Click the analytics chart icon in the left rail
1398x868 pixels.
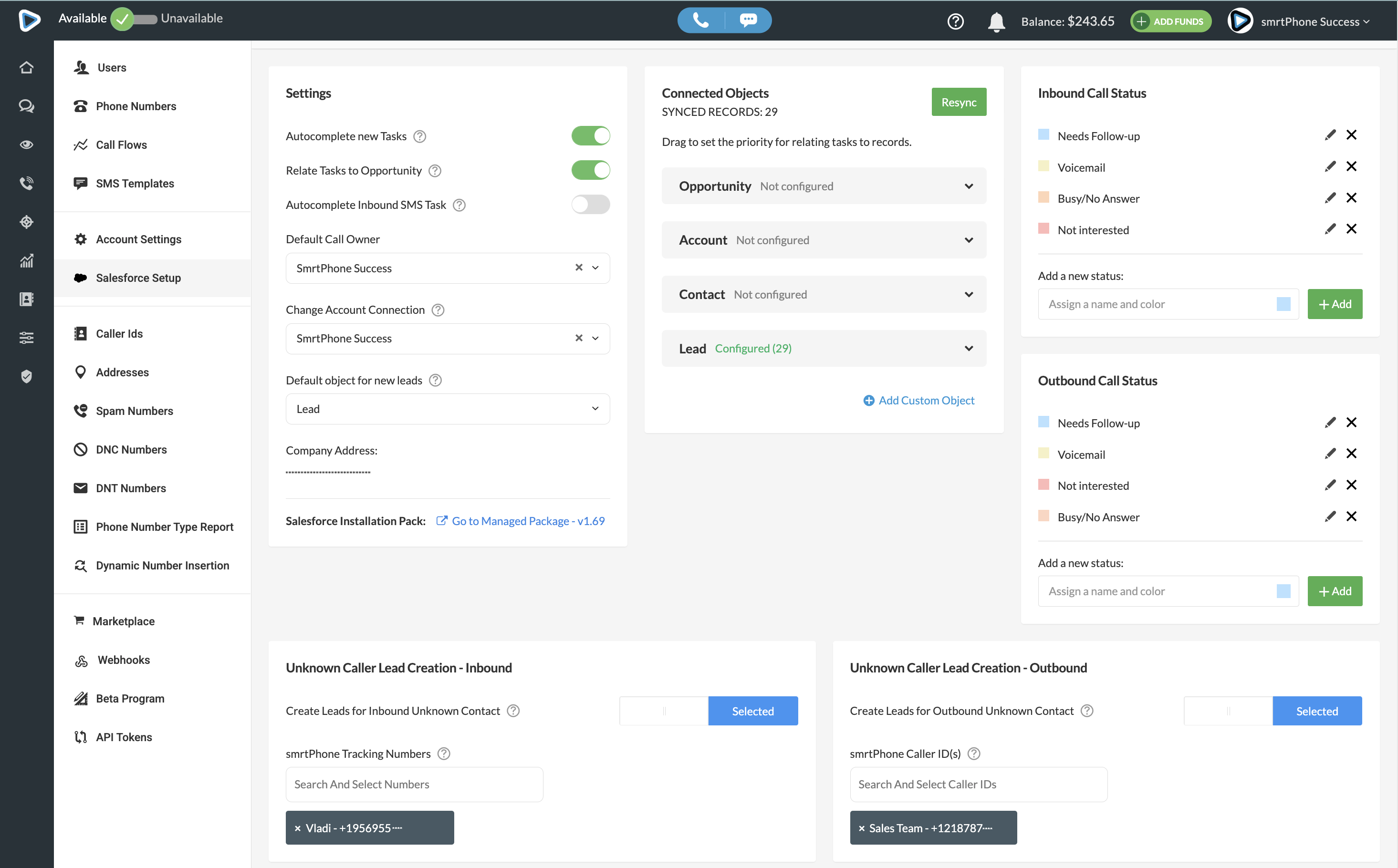[26, 260]
